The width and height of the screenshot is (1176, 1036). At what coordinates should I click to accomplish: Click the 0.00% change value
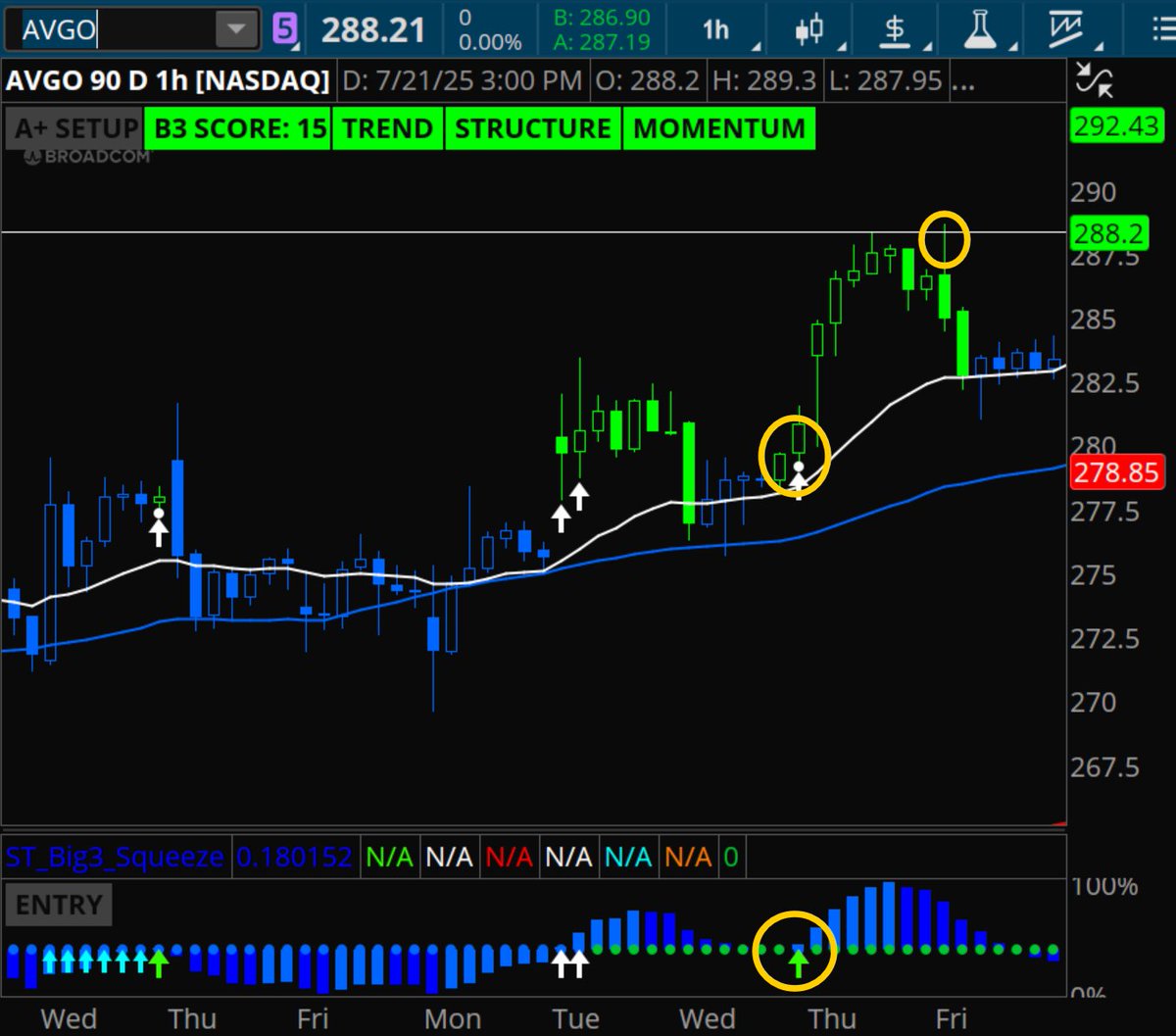tap(490, 41)
